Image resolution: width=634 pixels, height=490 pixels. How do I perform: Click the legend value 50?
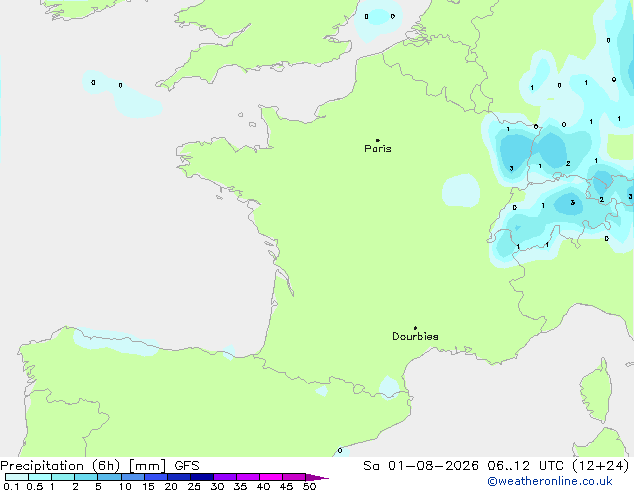(309, 486)
